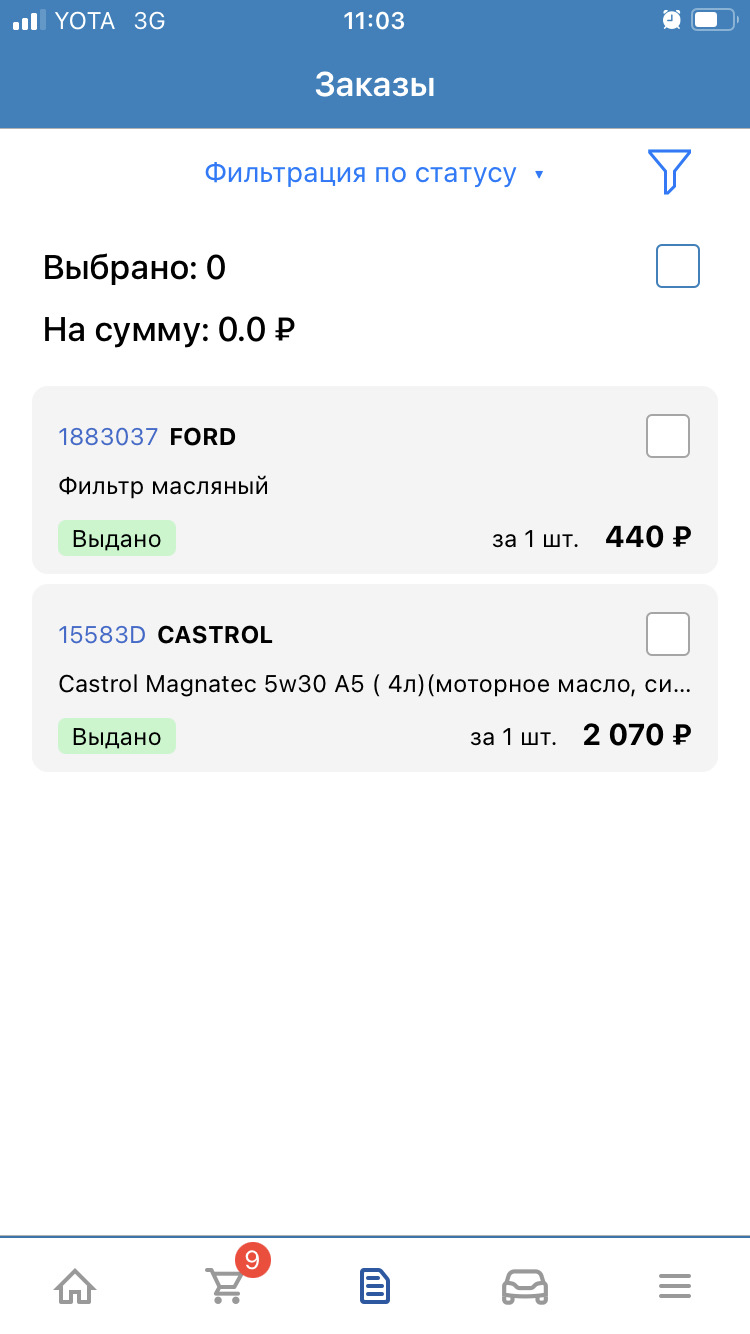Viewport: 750px width, 1334px height.
Task: Open the shopping cart icon
Action: (225, 1286)
